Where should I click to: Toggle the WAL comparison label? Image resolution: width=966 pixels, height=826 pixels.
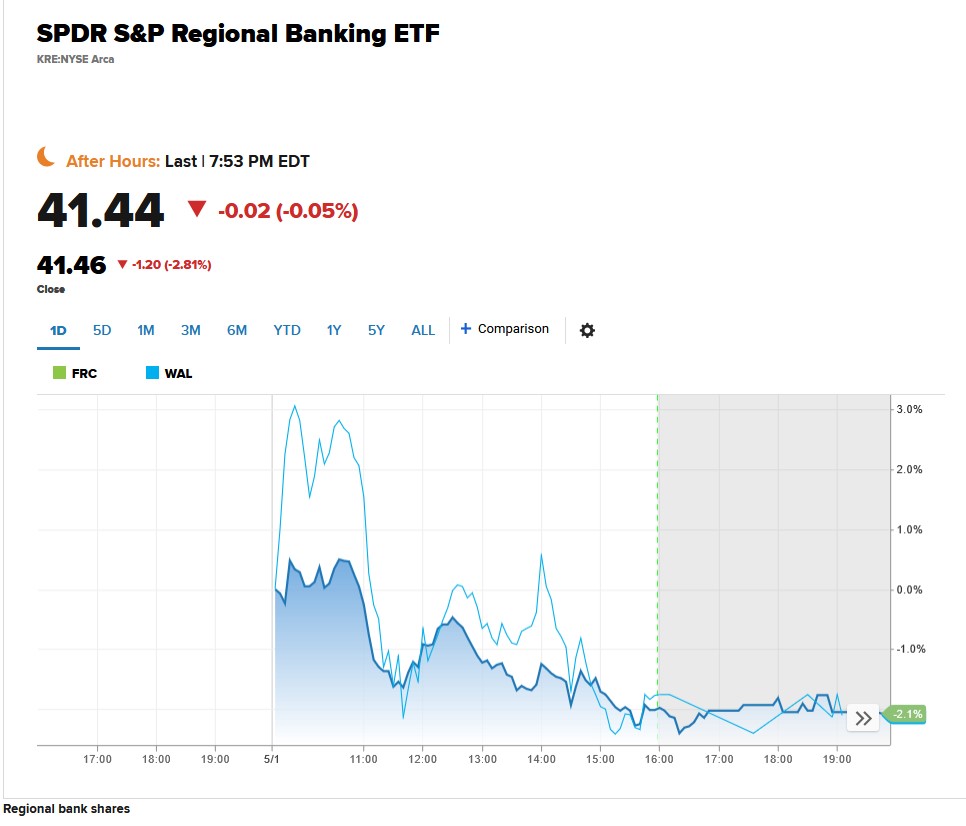[x=178, y=374]
